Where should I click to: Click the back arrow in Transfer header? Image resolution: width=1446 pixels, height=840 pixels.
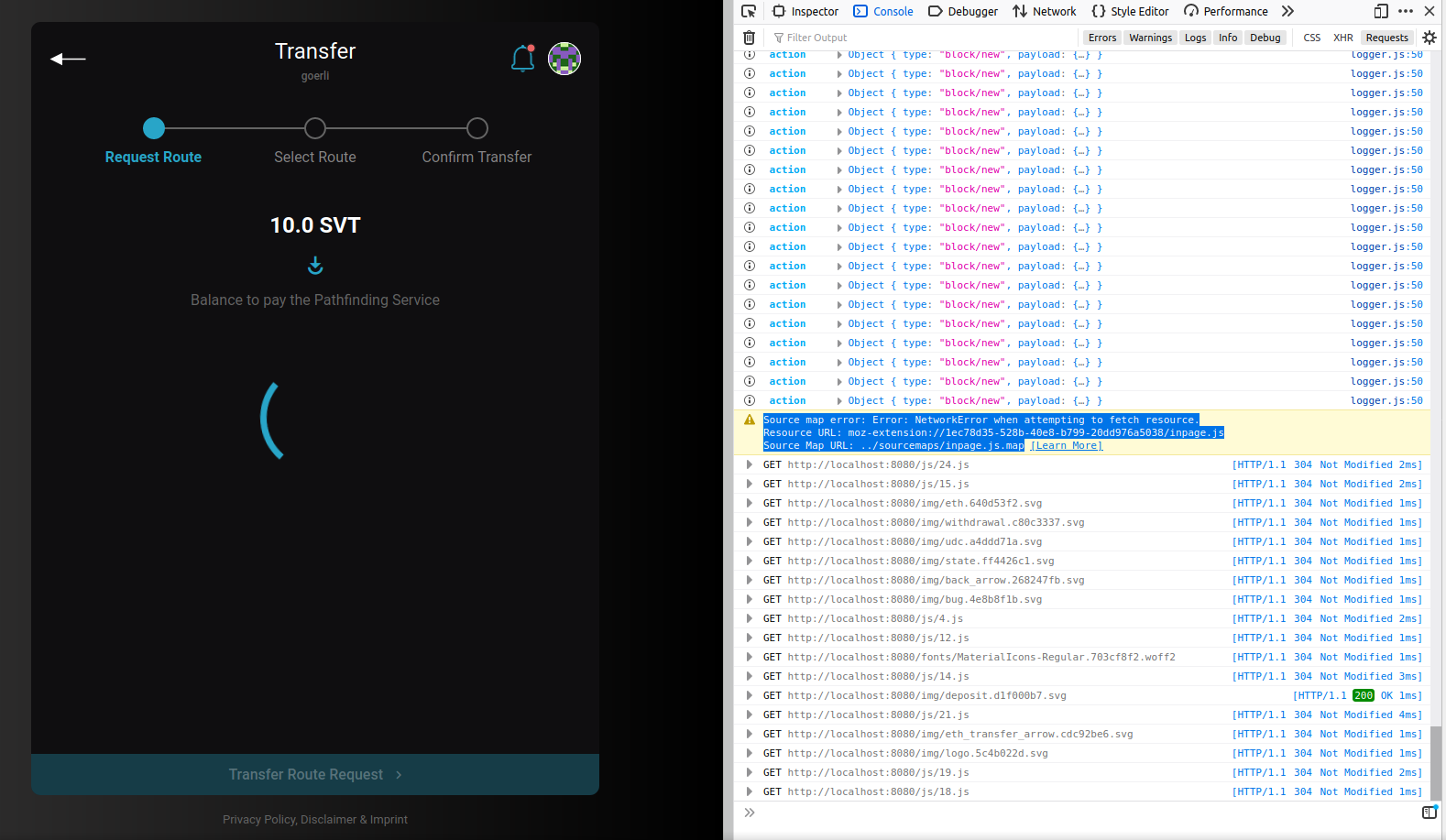68,59
